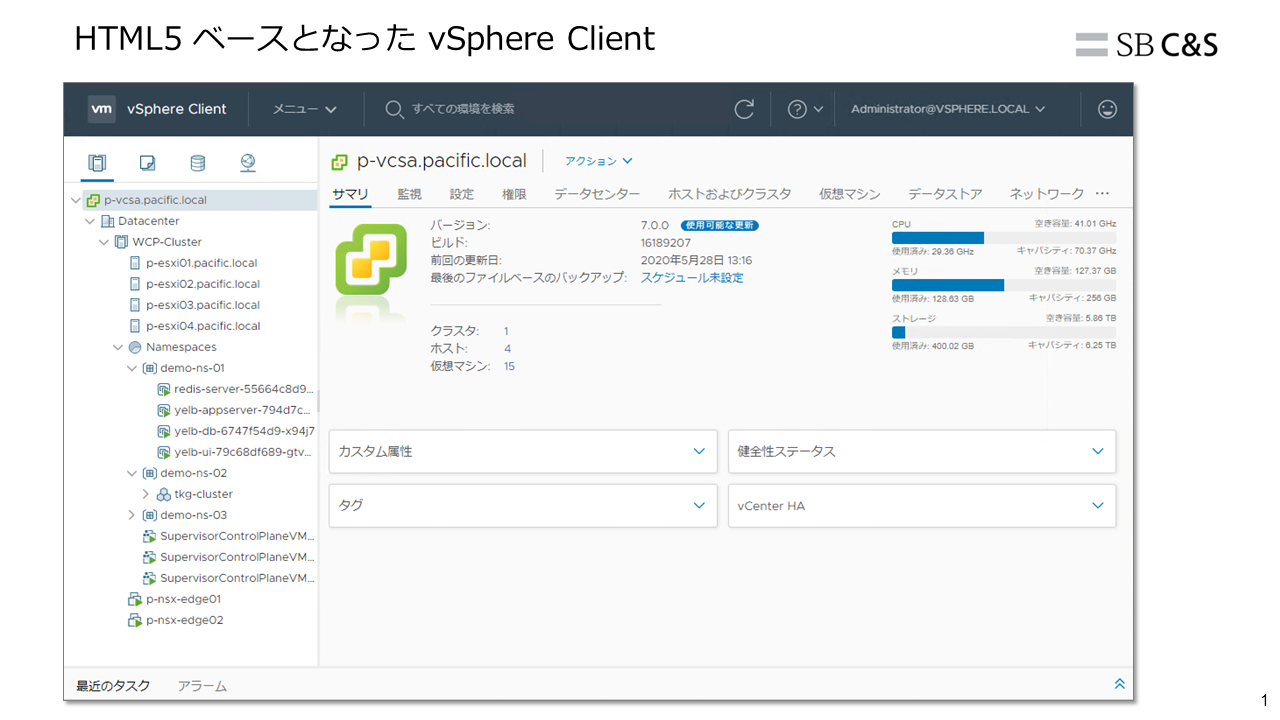1280x720 pixels.
Task: Open the スケジュール未設定 backup link
Action: click(692, 278)
